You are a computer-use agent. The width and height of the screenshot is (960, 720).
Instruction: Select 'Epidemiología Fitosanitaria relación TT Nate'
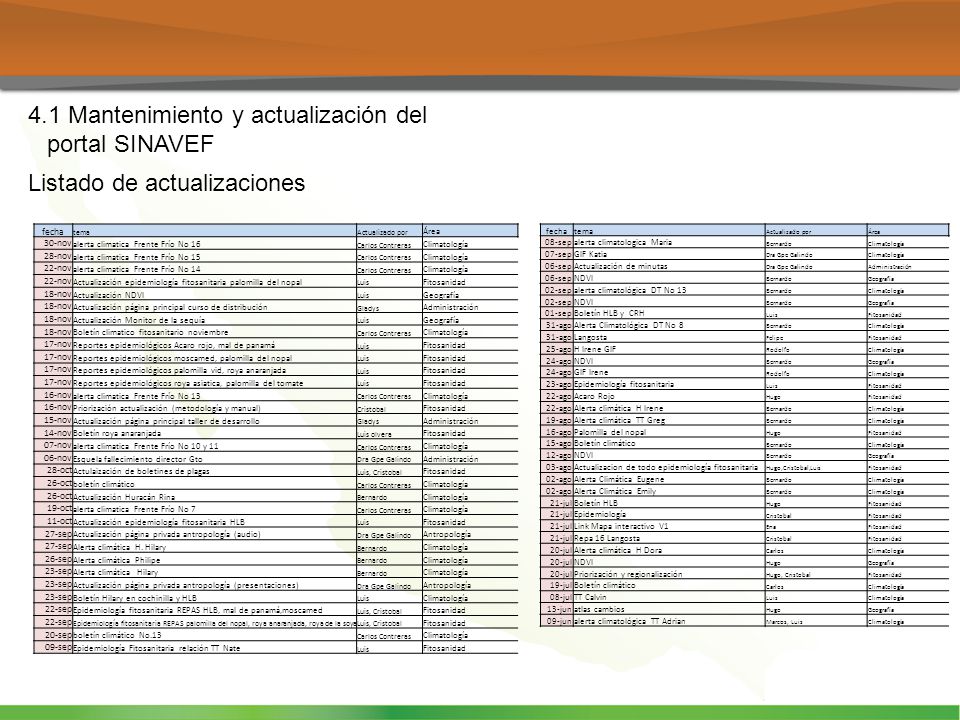[x=156, y=648]
